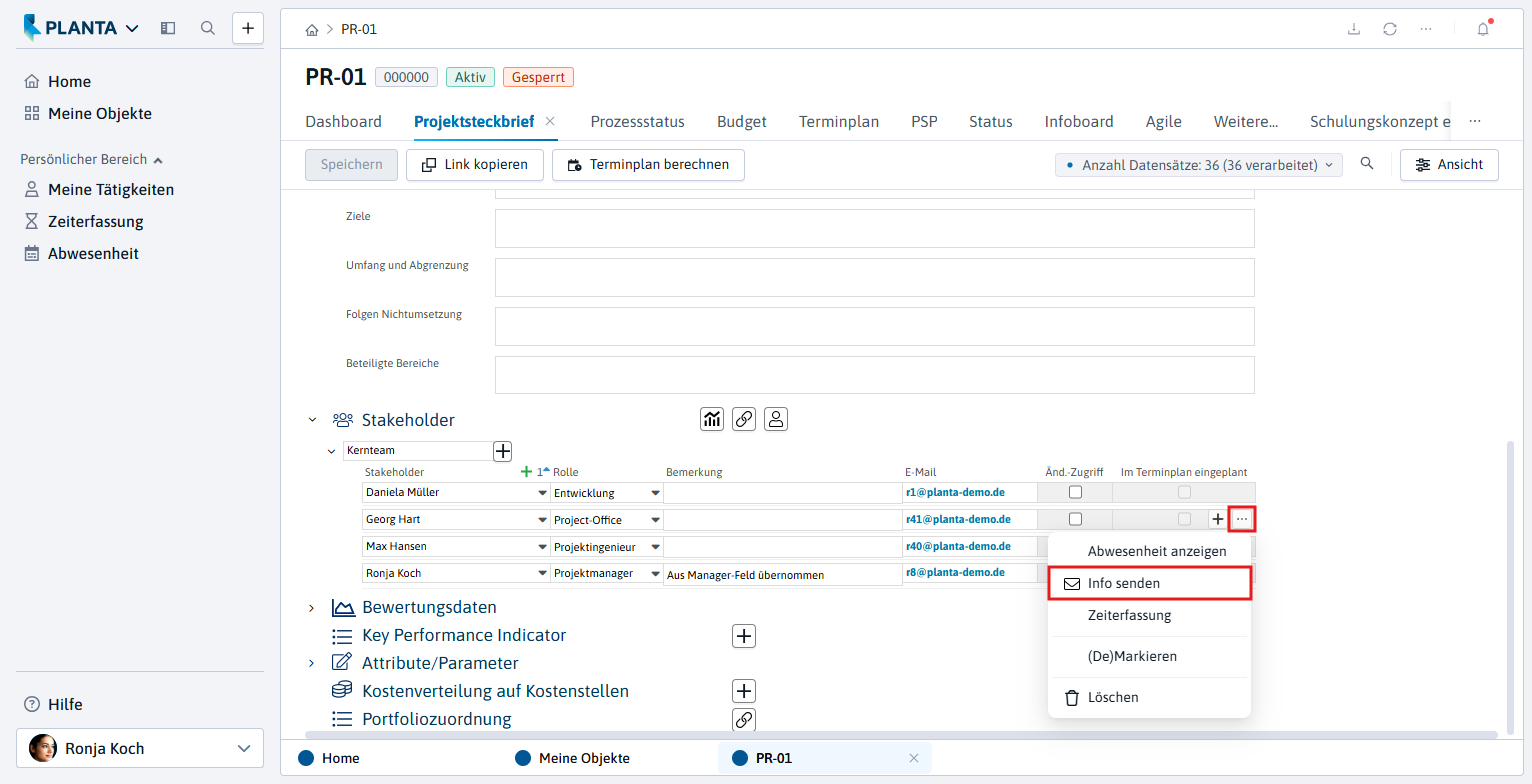Image resolution: width=1532 pixels, height=784 pixels.
Task: Switch to the Budget tab
Action: coord(742,121)
